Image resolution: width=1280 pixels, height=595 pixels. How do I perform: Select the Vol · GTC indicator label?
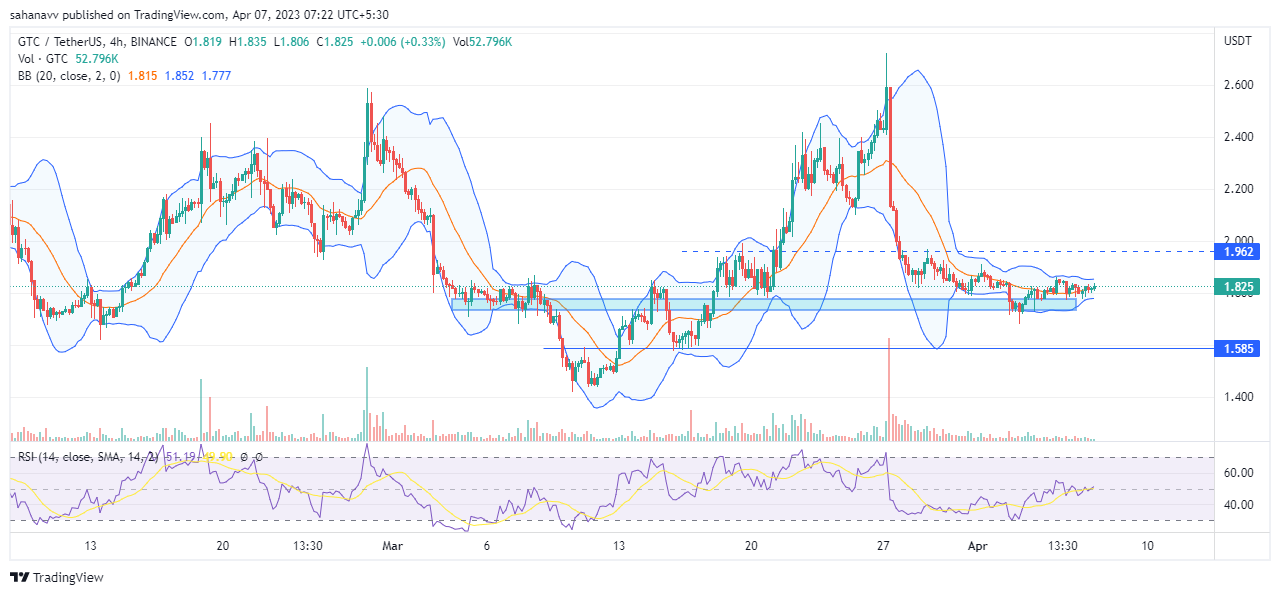pyautogui.click(x=43, y=58)
